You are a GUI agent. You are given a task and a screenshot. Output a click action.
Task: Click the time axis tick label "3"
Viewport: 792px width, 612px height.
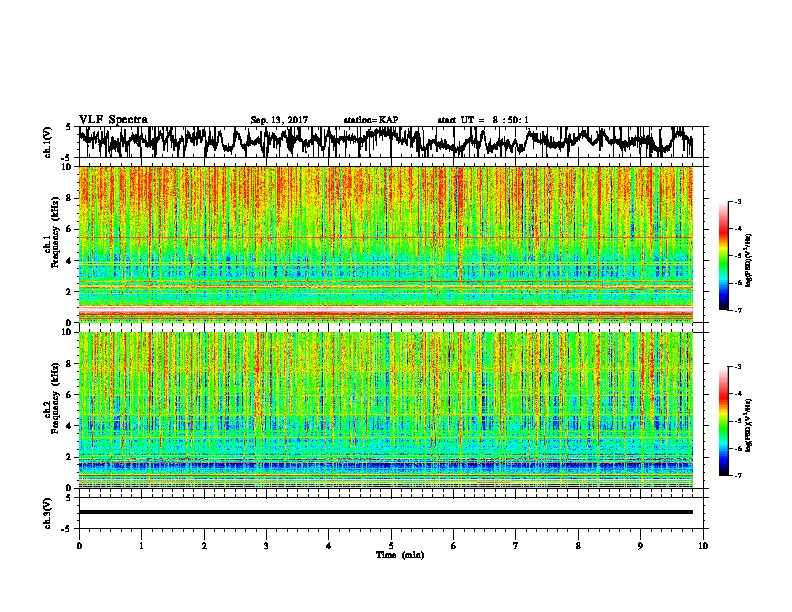click(266, 546)
